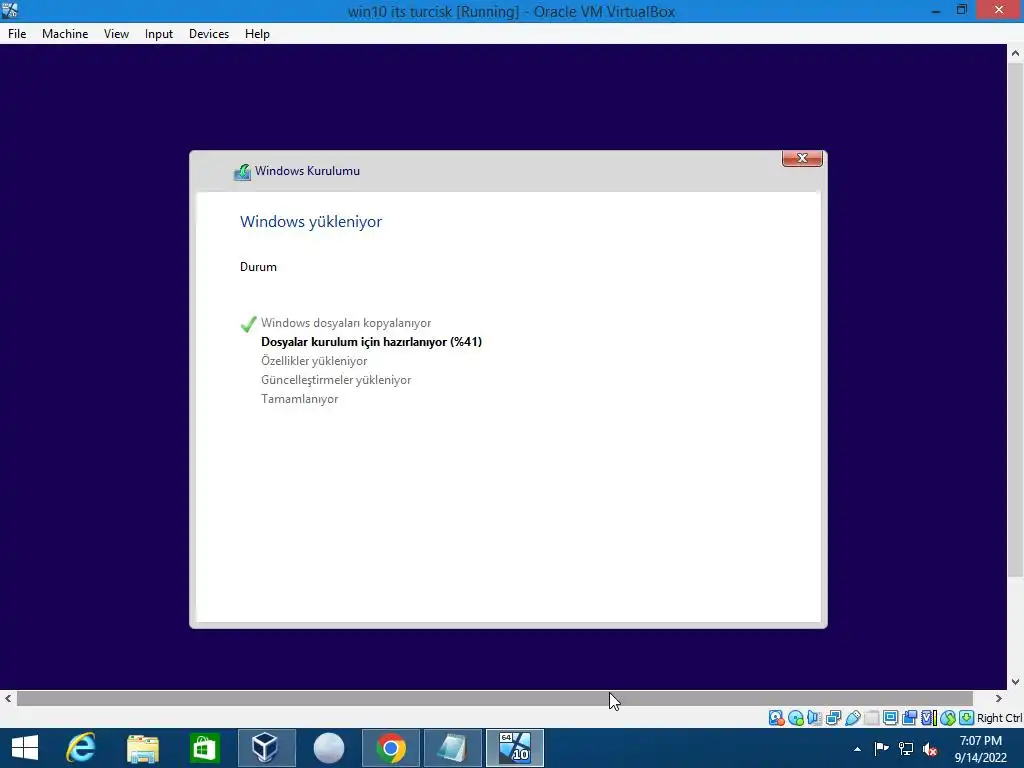Click the green checkmark beside Windows dosyaları kopyalanıyor
This screenshot has height=768, width=1024.
(x=248, y=324)
